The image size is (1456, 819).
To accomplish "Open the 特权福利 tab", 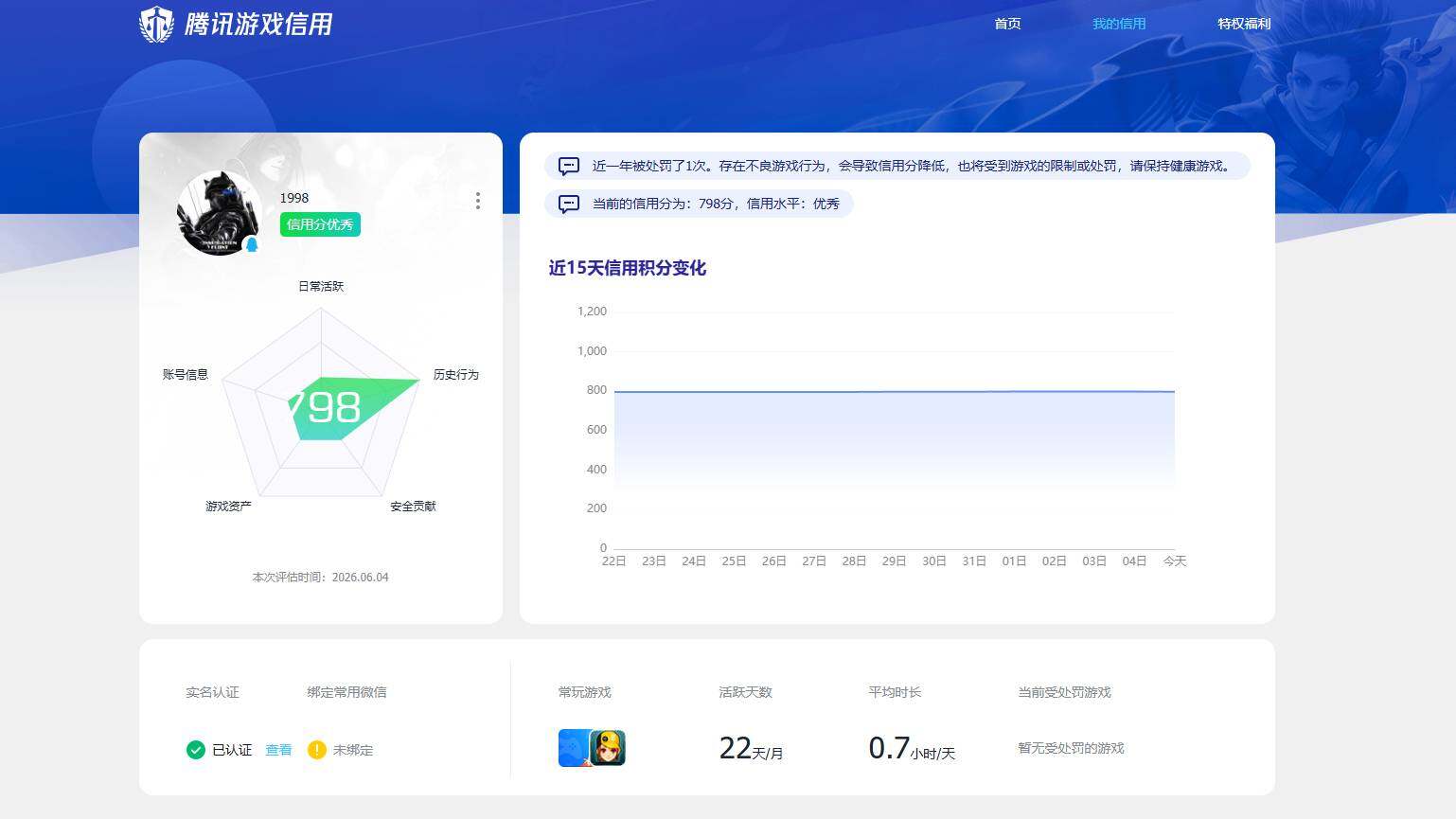I will pyautogui.click(x=1244, y=24).
